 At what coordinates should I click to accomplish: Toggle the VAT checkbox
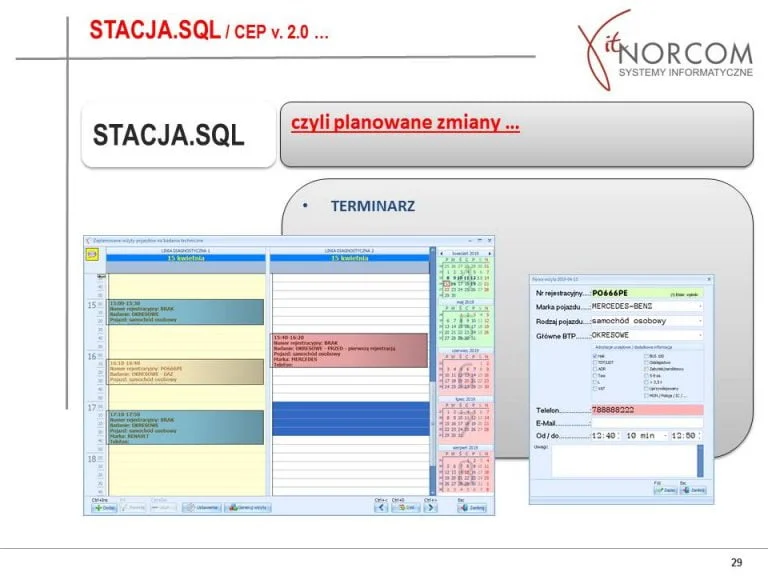tap(595, 388)
